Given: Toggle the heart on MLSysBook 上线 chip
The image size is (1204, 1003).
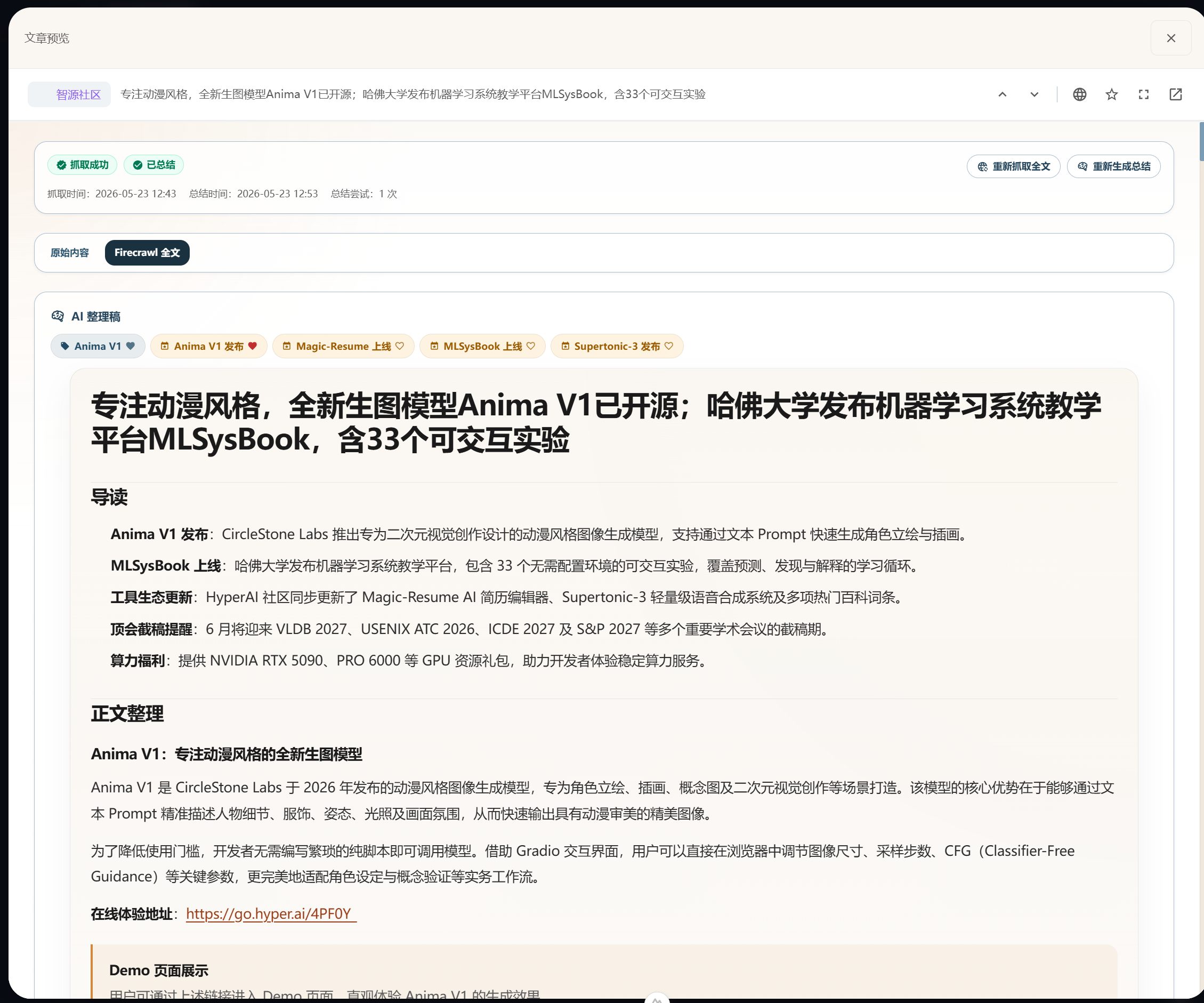Looking at the screenshot, I should tap(531, 346).
